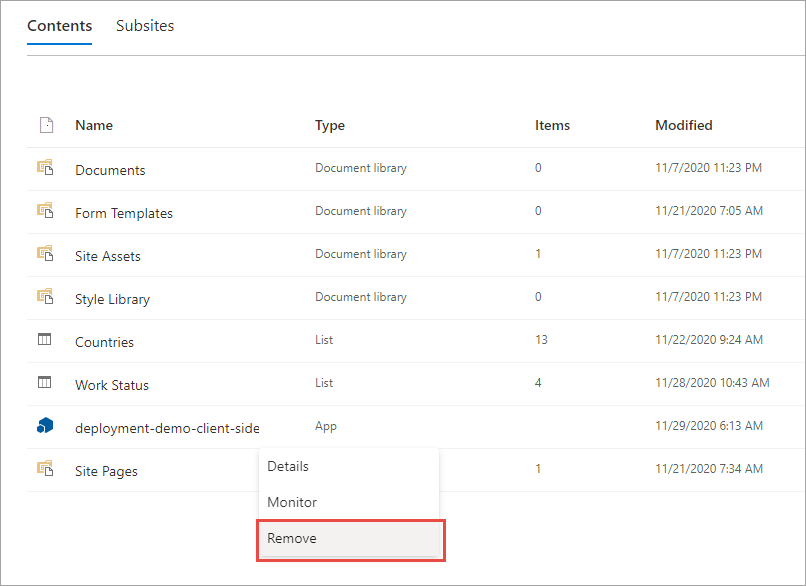Viewport: 806px width, 586px height.
Task: Click the file type column header icon
Action: [46, 125]
